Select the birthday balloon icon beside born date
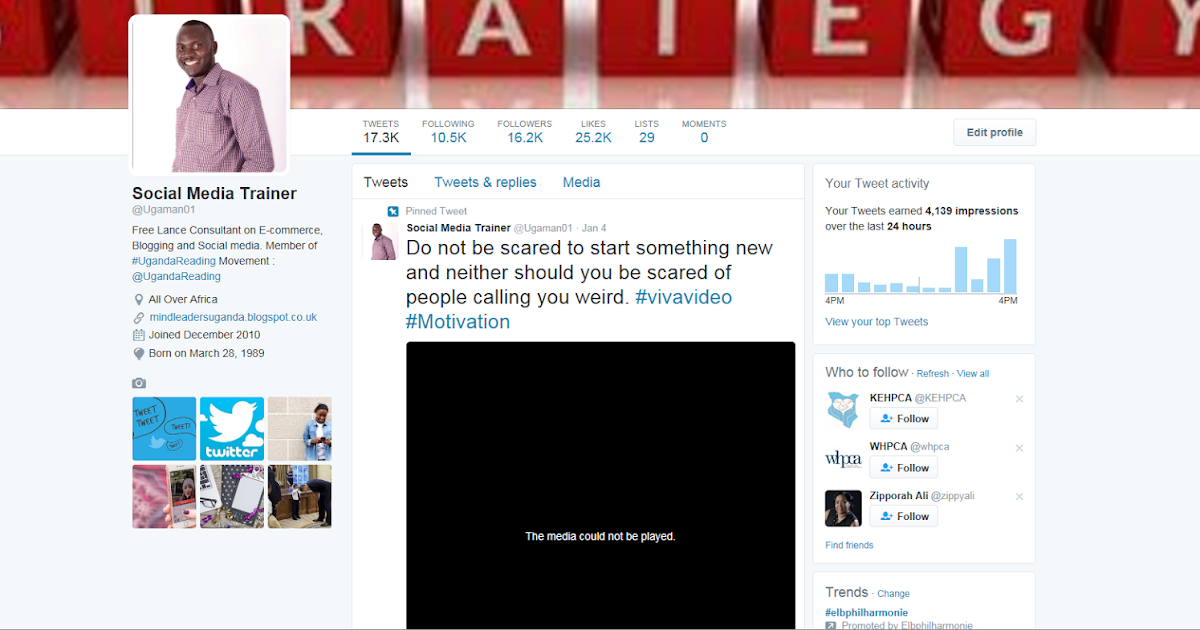This screenshot has width=1200, height=630. click(139, 352)
